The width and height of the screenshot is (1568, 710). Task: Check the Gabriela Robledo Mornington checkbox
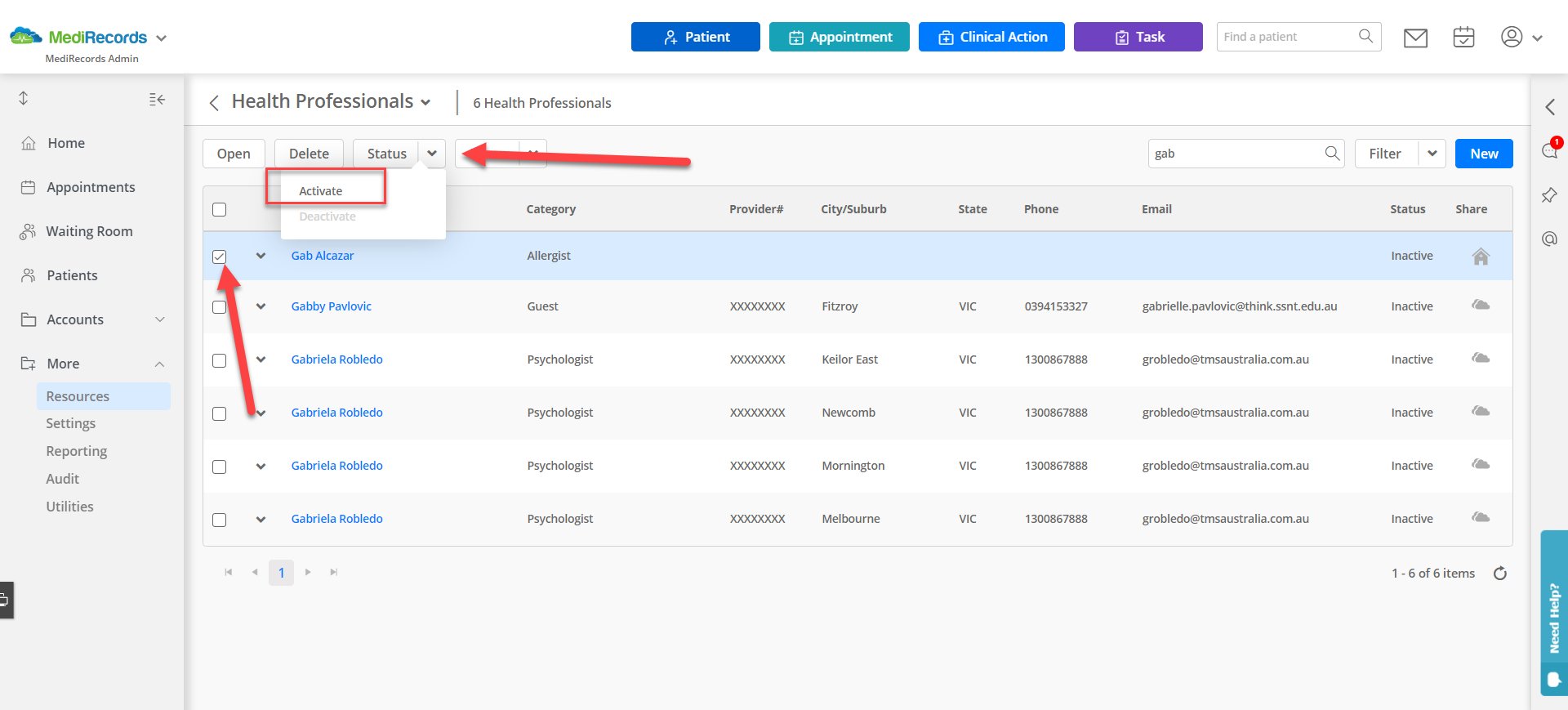tap(219, 467)
